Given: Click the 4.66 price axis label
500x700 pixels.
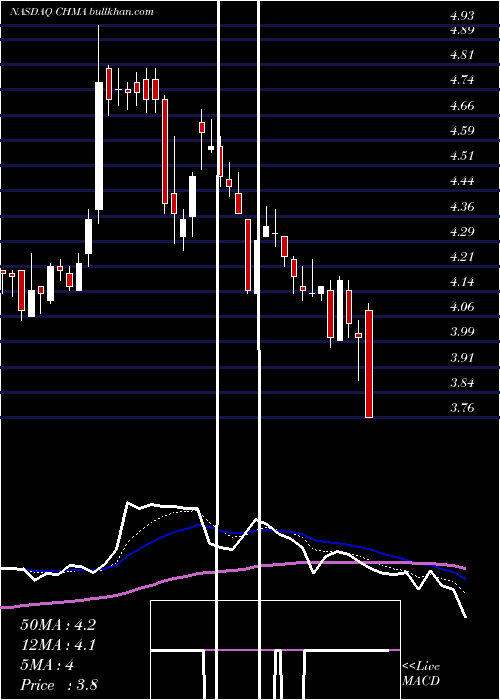Looking at the screenshot, I should coord(462,106).
